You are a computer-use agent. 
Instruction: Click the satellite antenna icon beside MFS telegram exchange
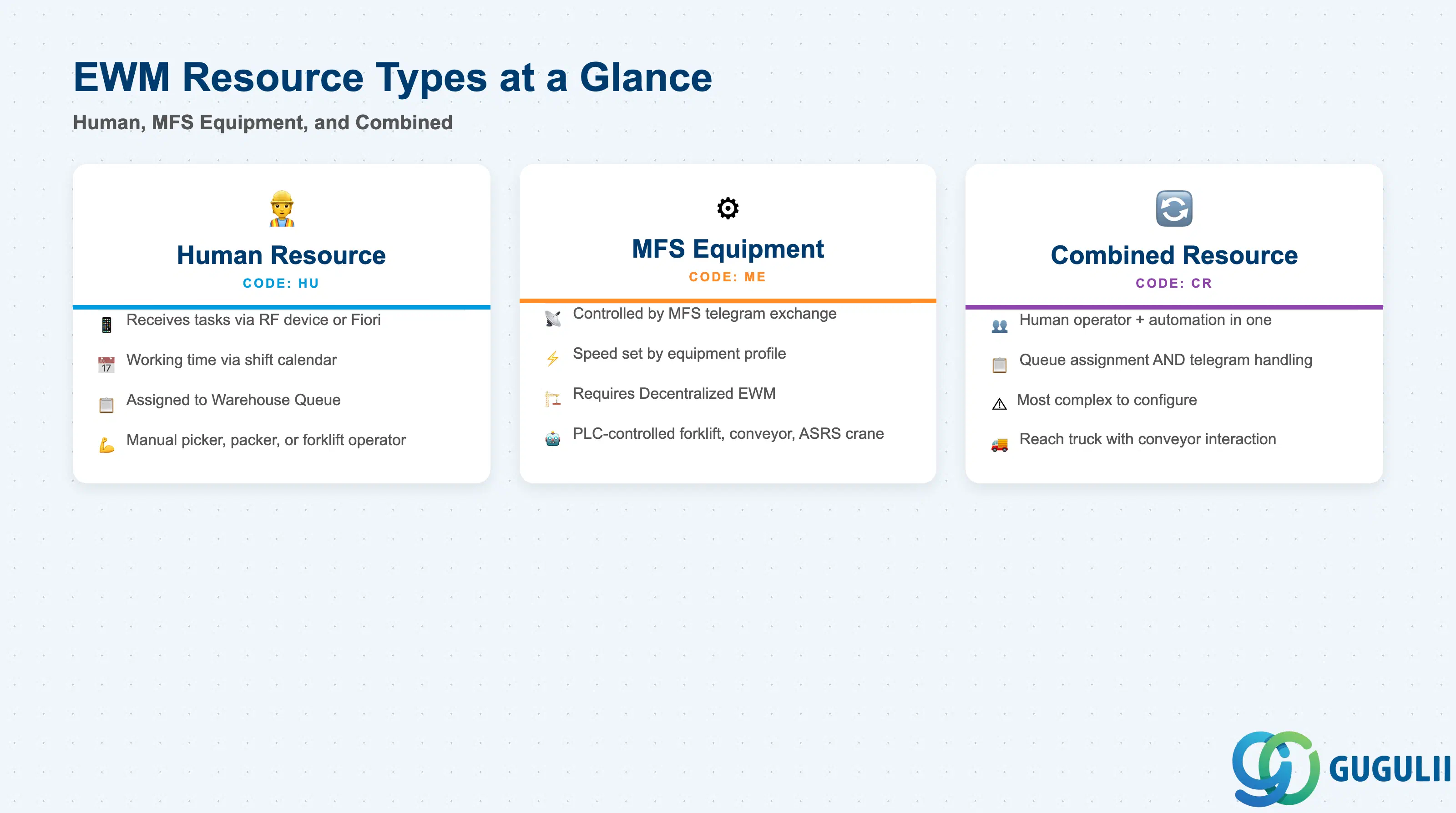click(x=553, y=319)
